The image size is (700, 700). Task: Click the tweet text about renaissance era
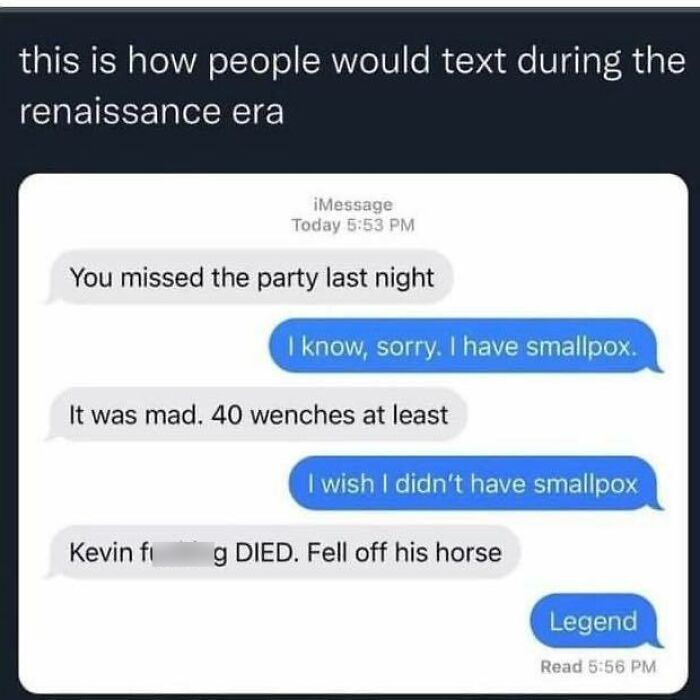[x=352, y=85]
